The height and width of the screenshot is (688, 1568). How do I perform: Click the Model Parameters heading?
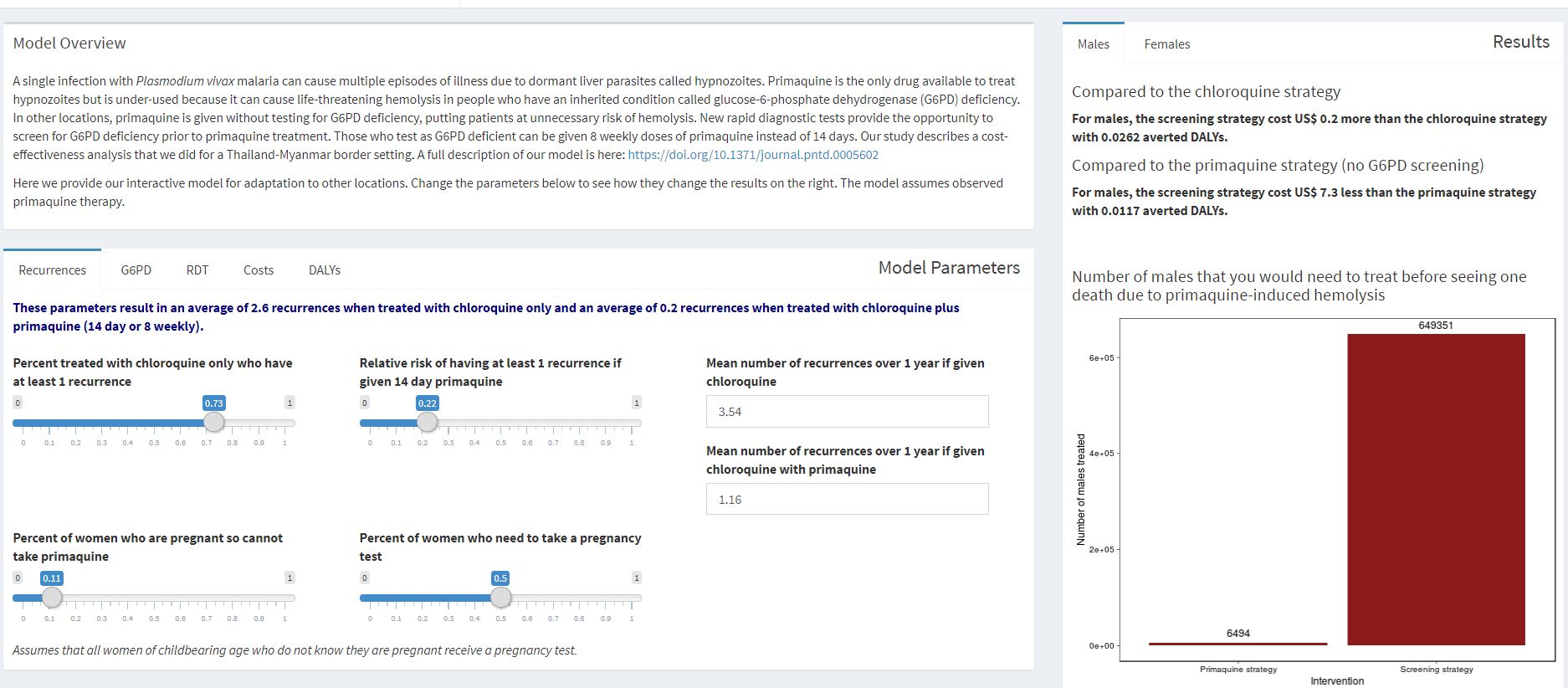[948, 268]
